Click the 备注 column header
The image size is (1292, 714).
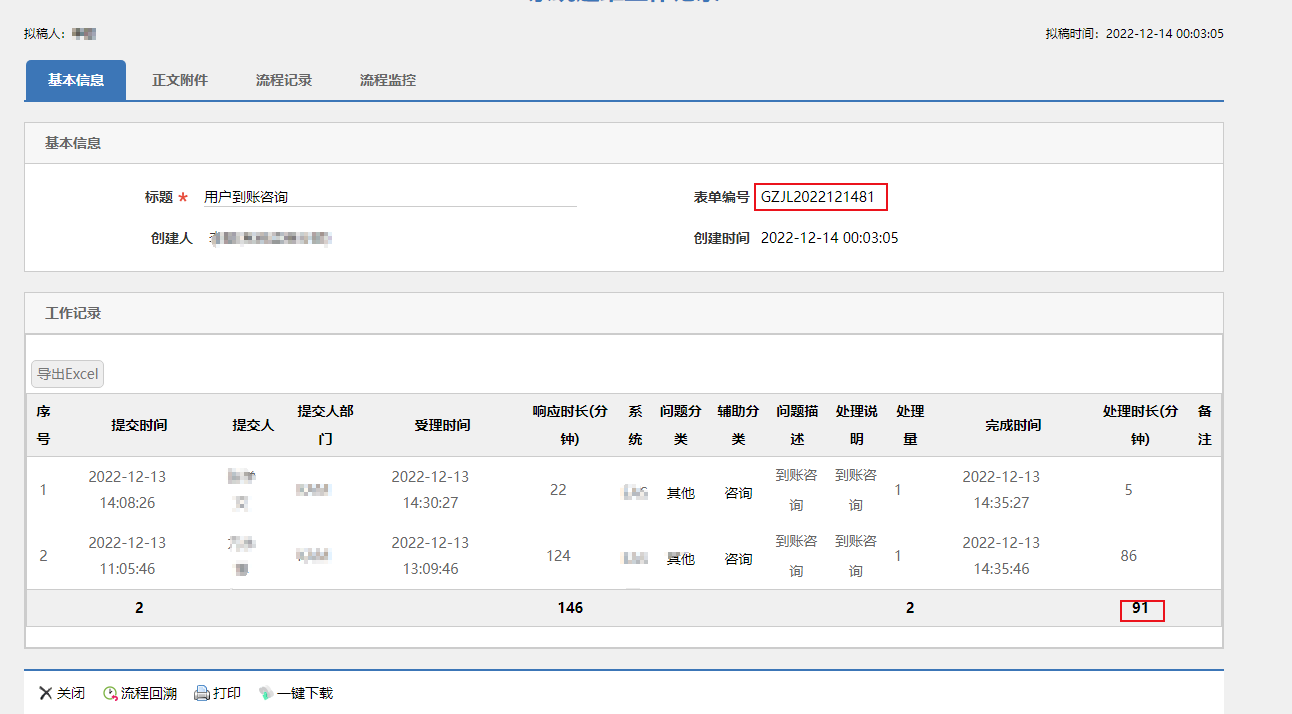click(1205, 425)
